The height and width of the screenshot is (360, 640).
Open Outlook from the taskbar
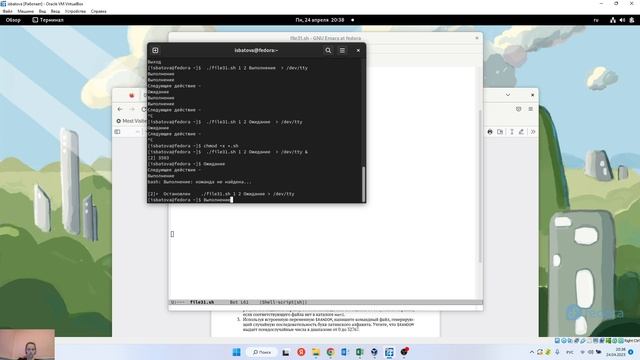coord(344,352)
